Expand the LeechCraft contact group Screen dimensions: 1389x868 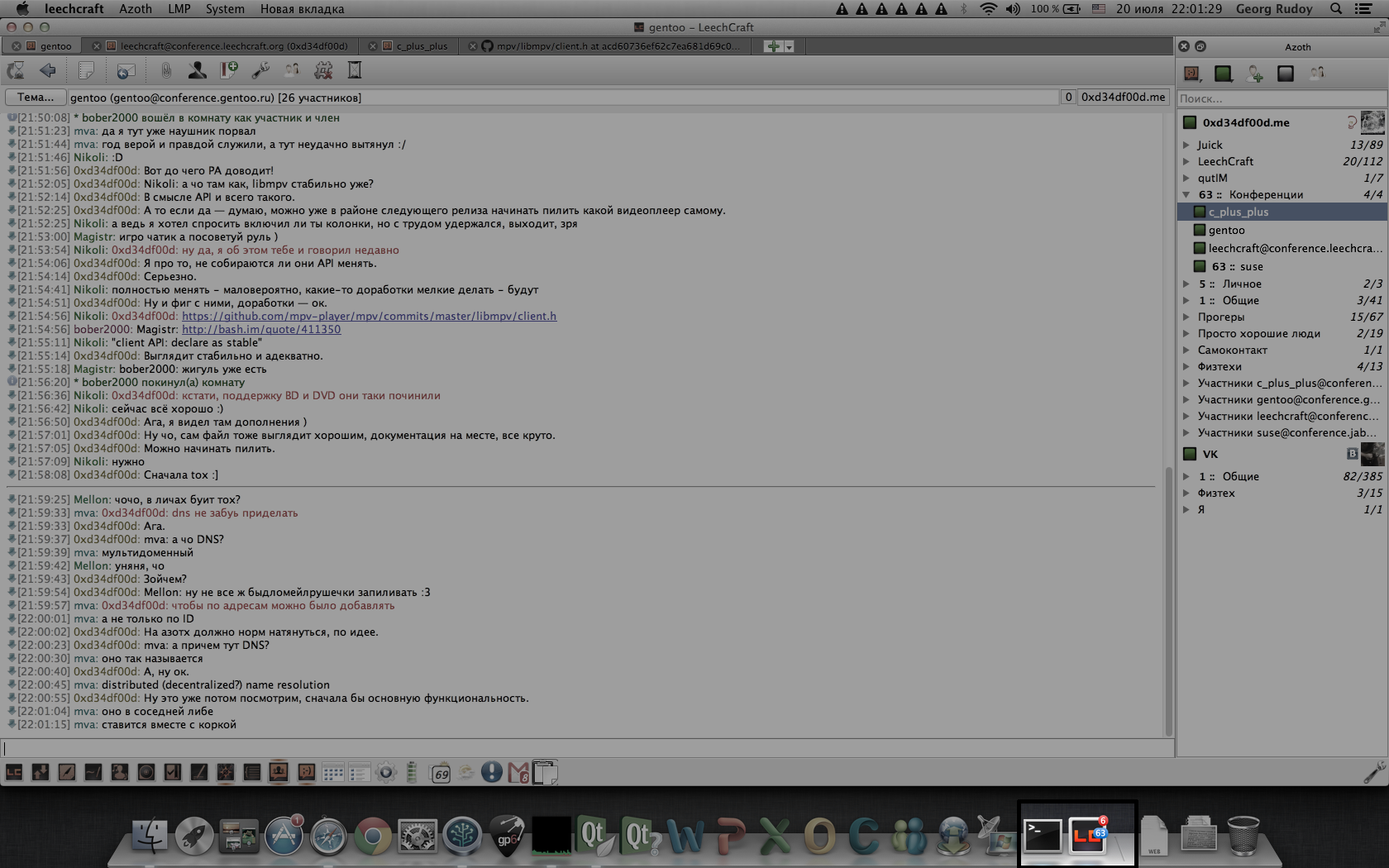tap(1186, 161)
